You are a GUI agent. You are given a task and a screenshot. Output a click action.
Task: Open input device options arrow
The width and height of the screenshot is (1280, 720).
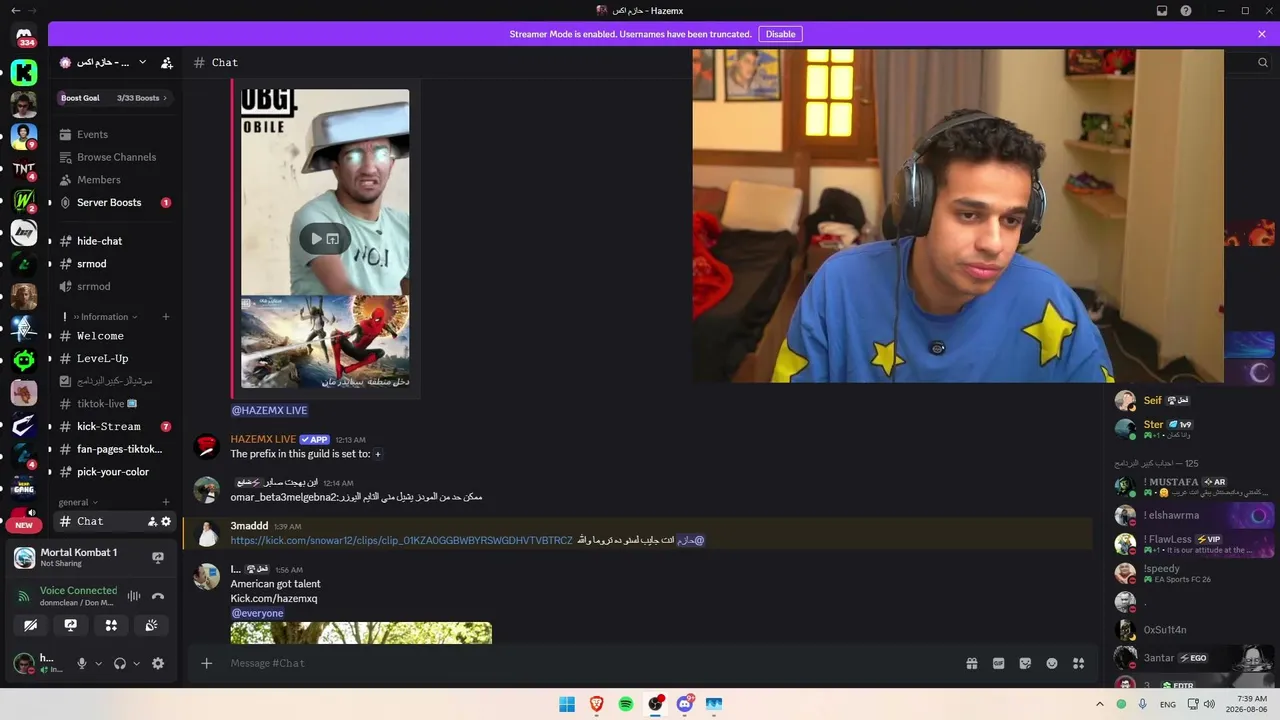(98, 663)
